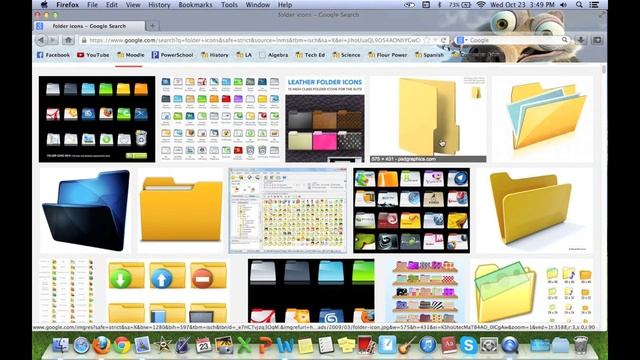Open the YouTube bookmark
This screenshot has width=640, height=360.
(x=93, y=55)
